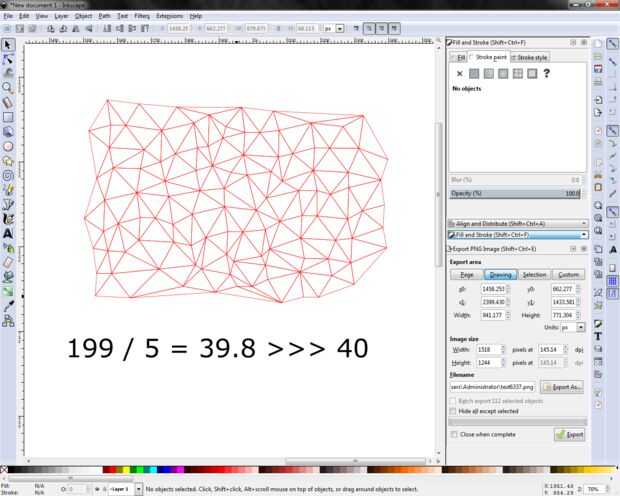Screen dimensions: 620x496
Task: Select the Pencil freehand tool
Action: [8, 190]
